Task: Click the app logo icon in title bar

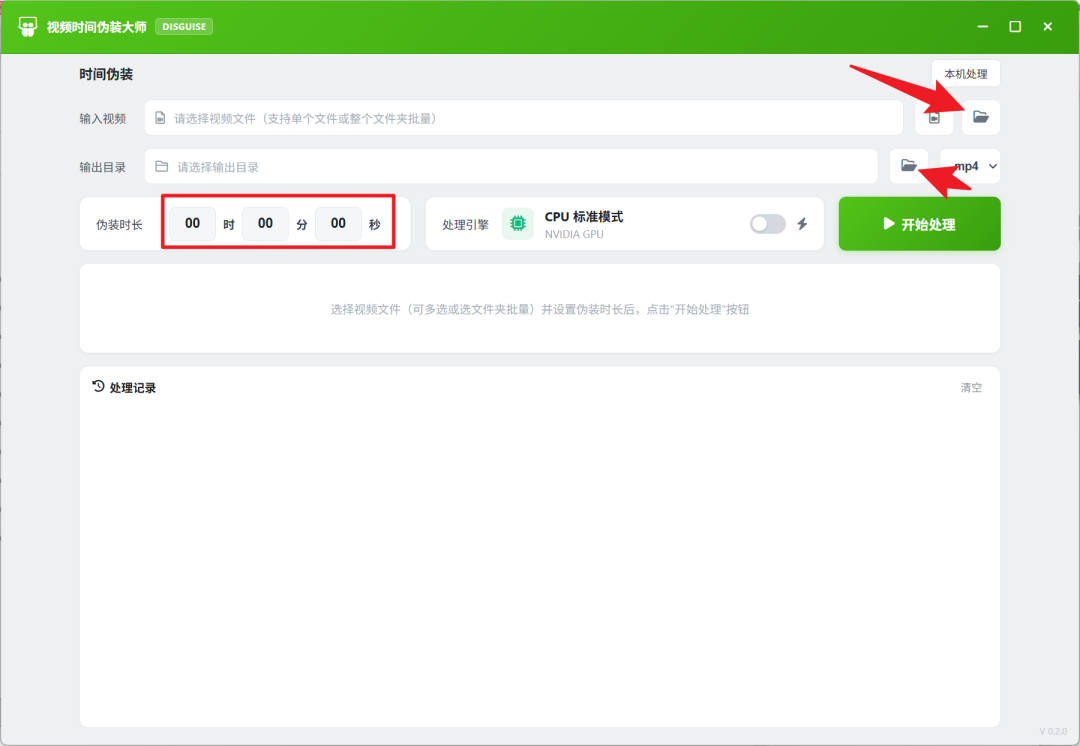Action: [x=28, y=27]
